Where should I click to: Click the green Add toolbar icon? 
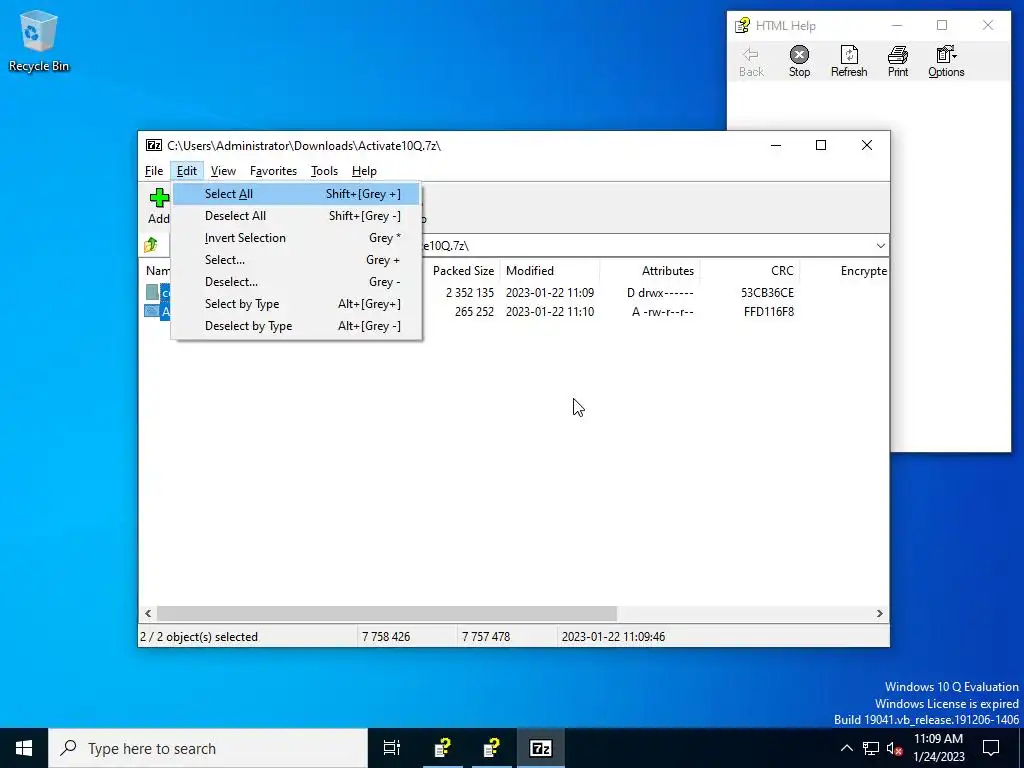point(159,198)
